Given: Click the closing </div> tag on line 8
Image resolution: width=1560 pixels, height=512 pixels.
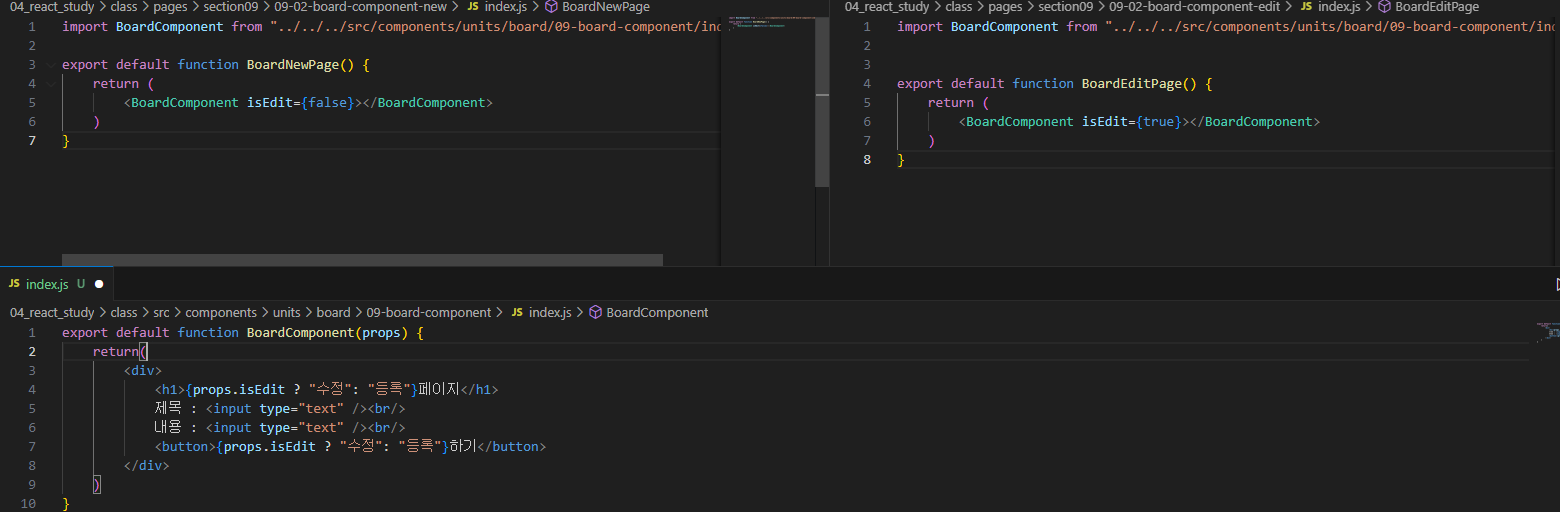Looking at the screenshot, I should click(146, 466).
